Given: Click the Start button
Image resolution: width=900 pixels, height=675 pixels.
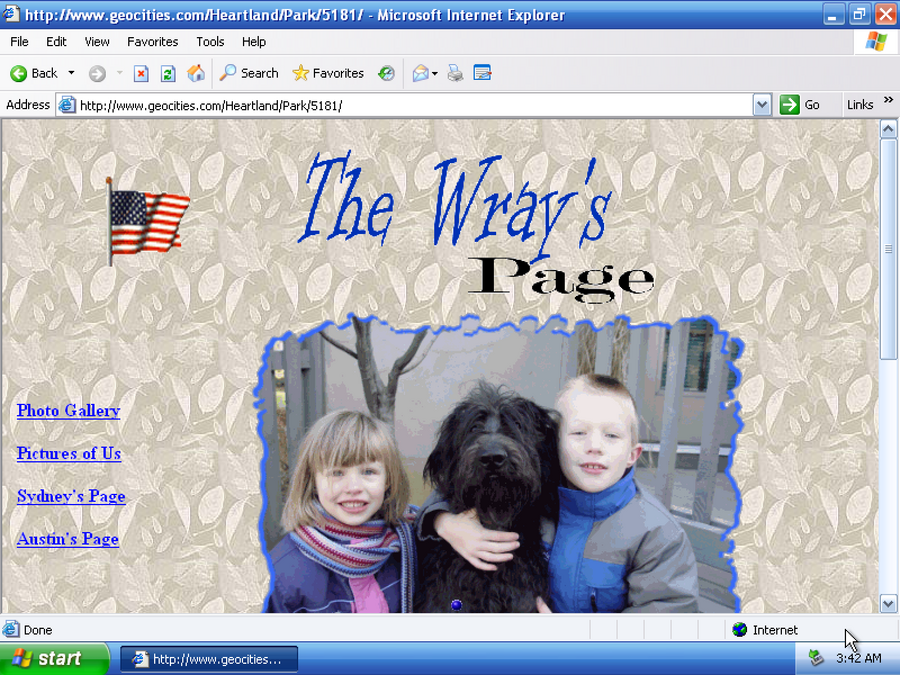Looking at the screenshot, I should pos(55,658).
